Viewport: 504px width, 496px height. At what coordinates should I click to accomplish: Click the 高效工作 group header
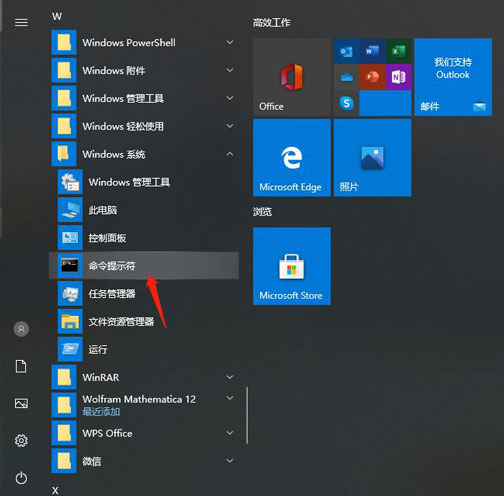pyautogui.click(x=271, y=23)
